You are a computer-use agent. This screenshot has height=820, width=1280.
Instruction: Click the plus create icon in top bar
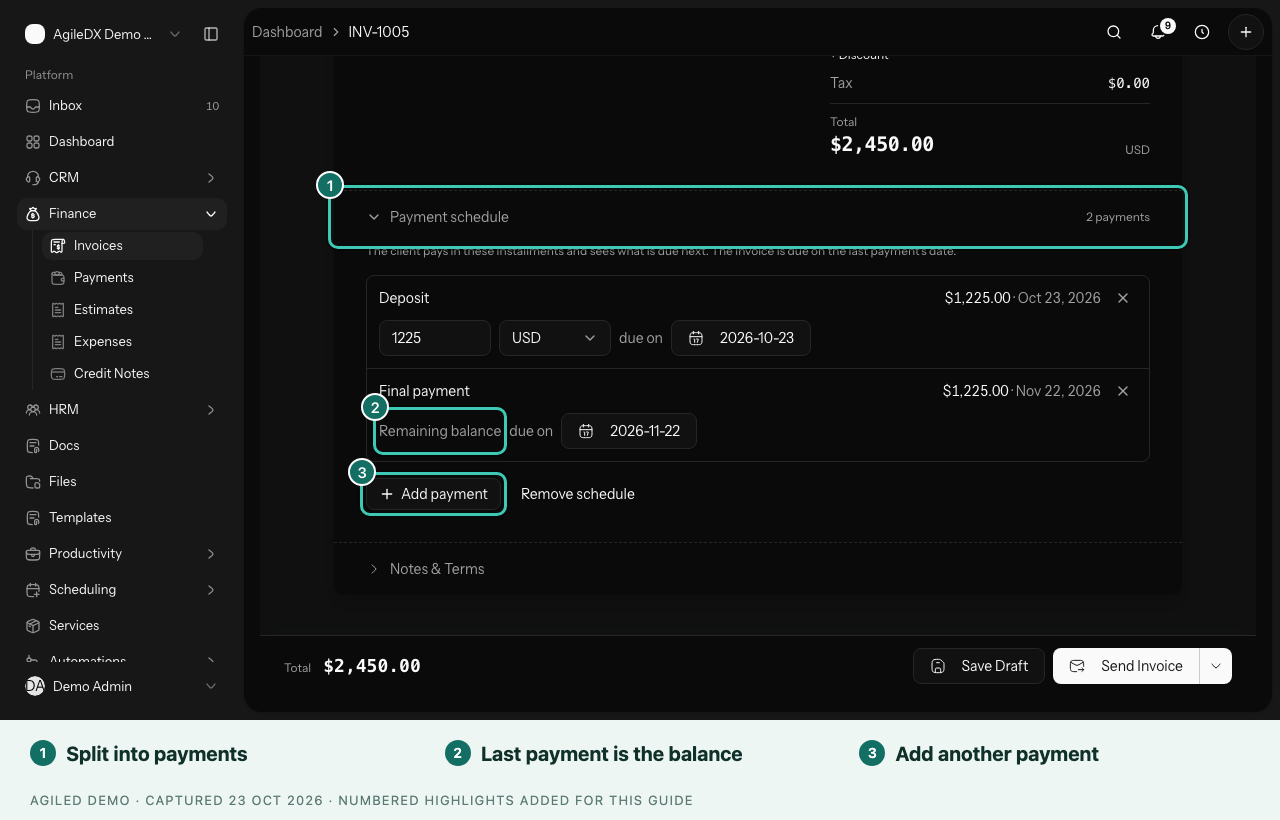(1246, 32)
